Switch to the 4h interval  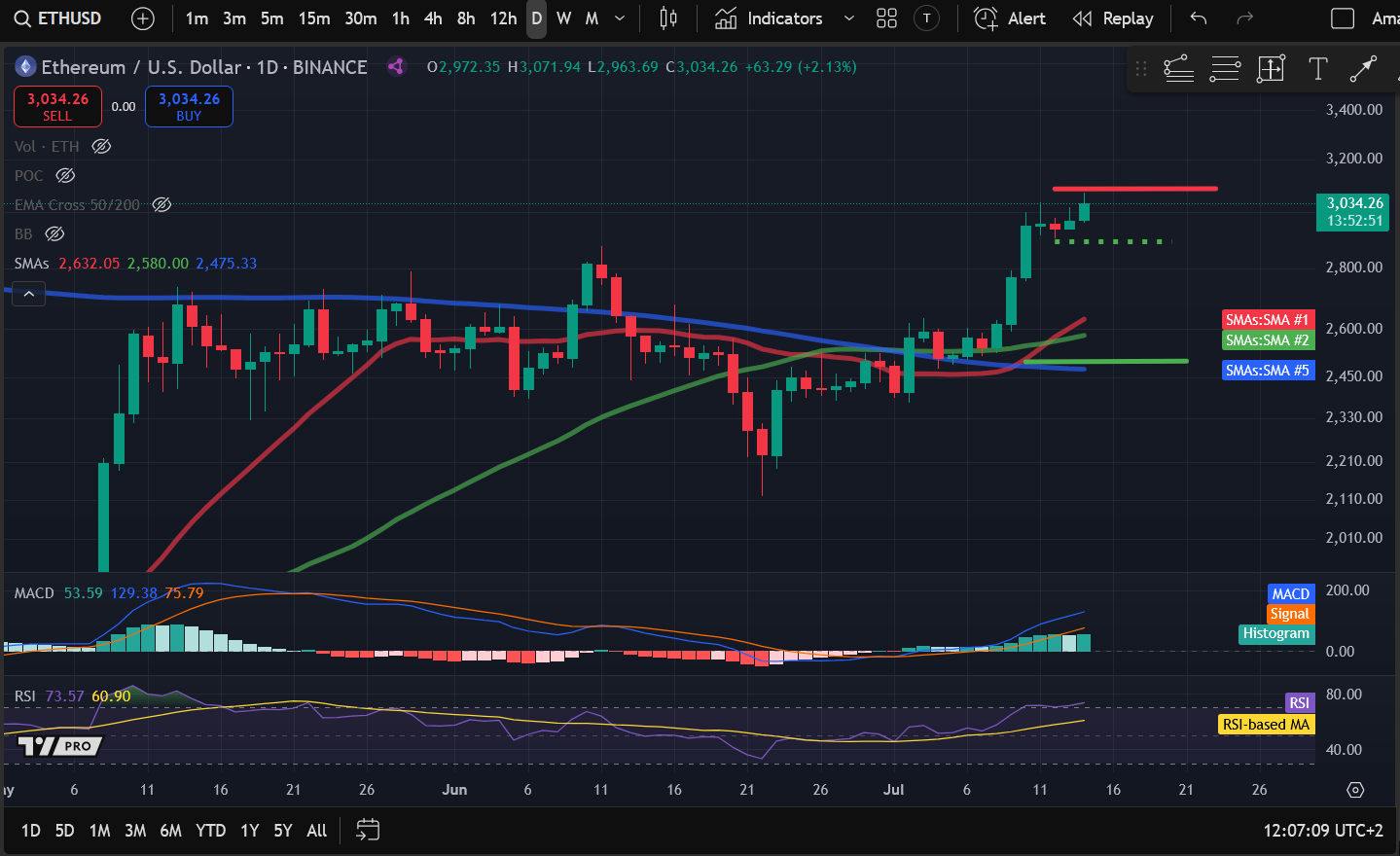click(433, 18)
